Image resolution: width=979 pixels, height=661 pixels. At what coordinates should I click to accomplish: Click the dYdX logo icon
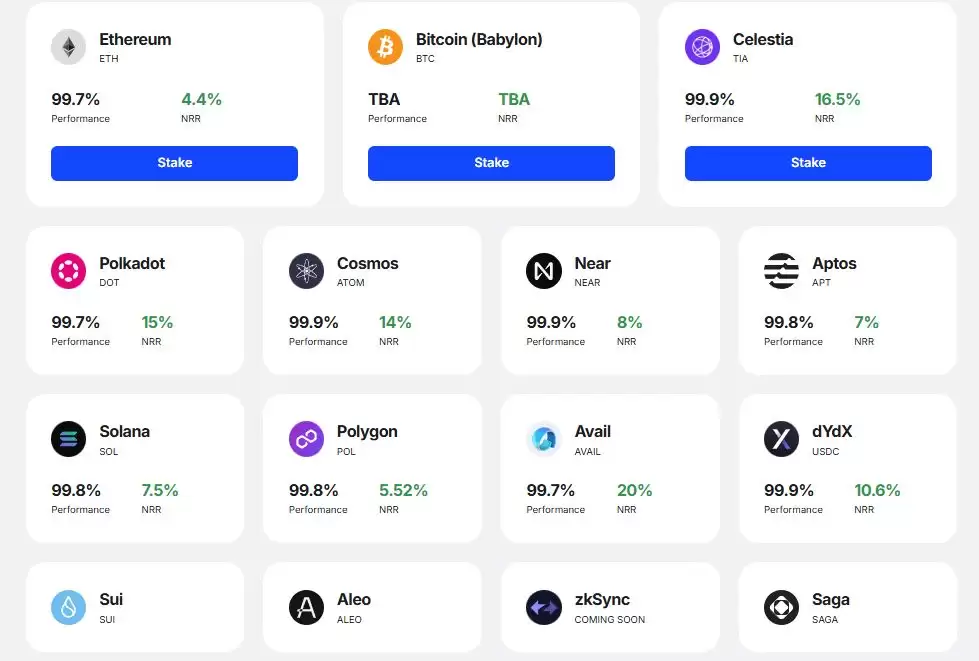pyautogui.click(x=781, y=439)
